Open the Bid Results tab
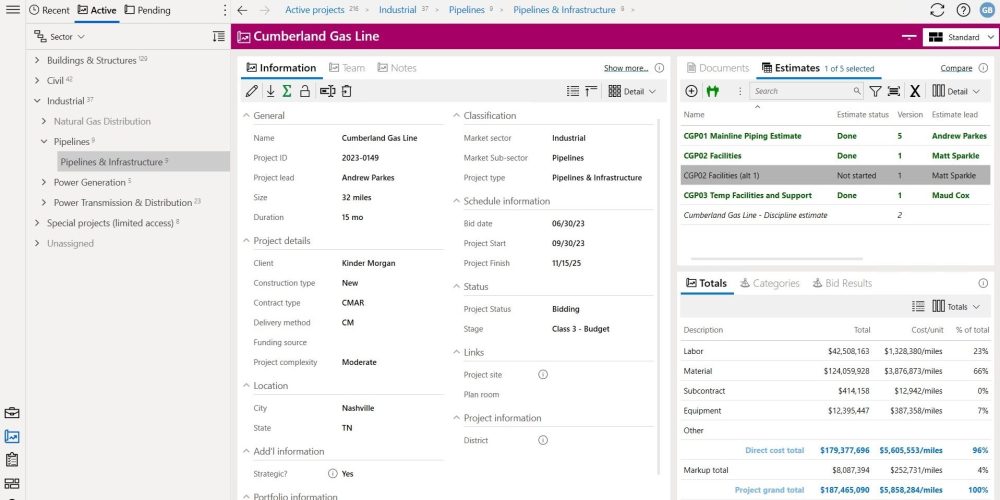This screenshot has height=500, width=1000. tap(842, 283)
